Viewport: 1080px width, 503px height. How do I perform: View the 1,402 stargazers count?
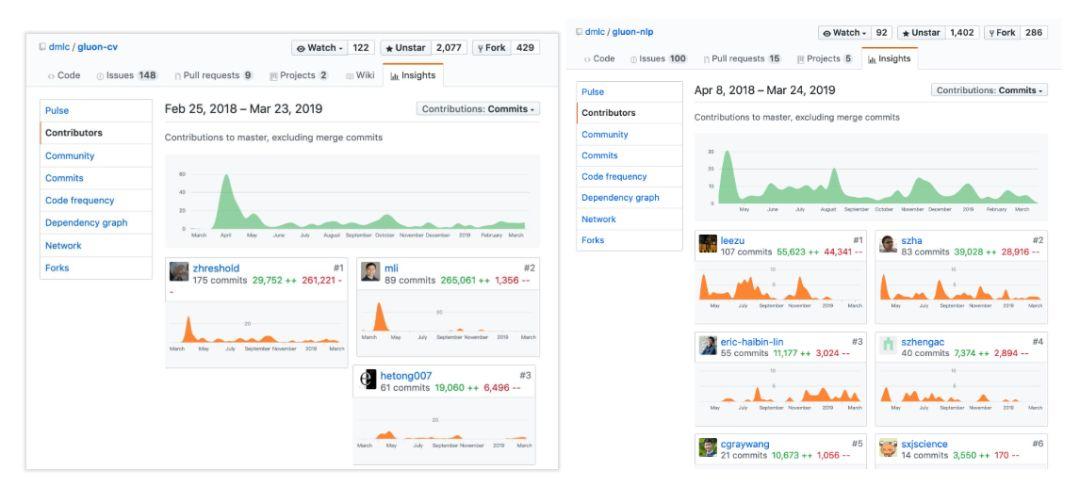(x=962, y=32)
